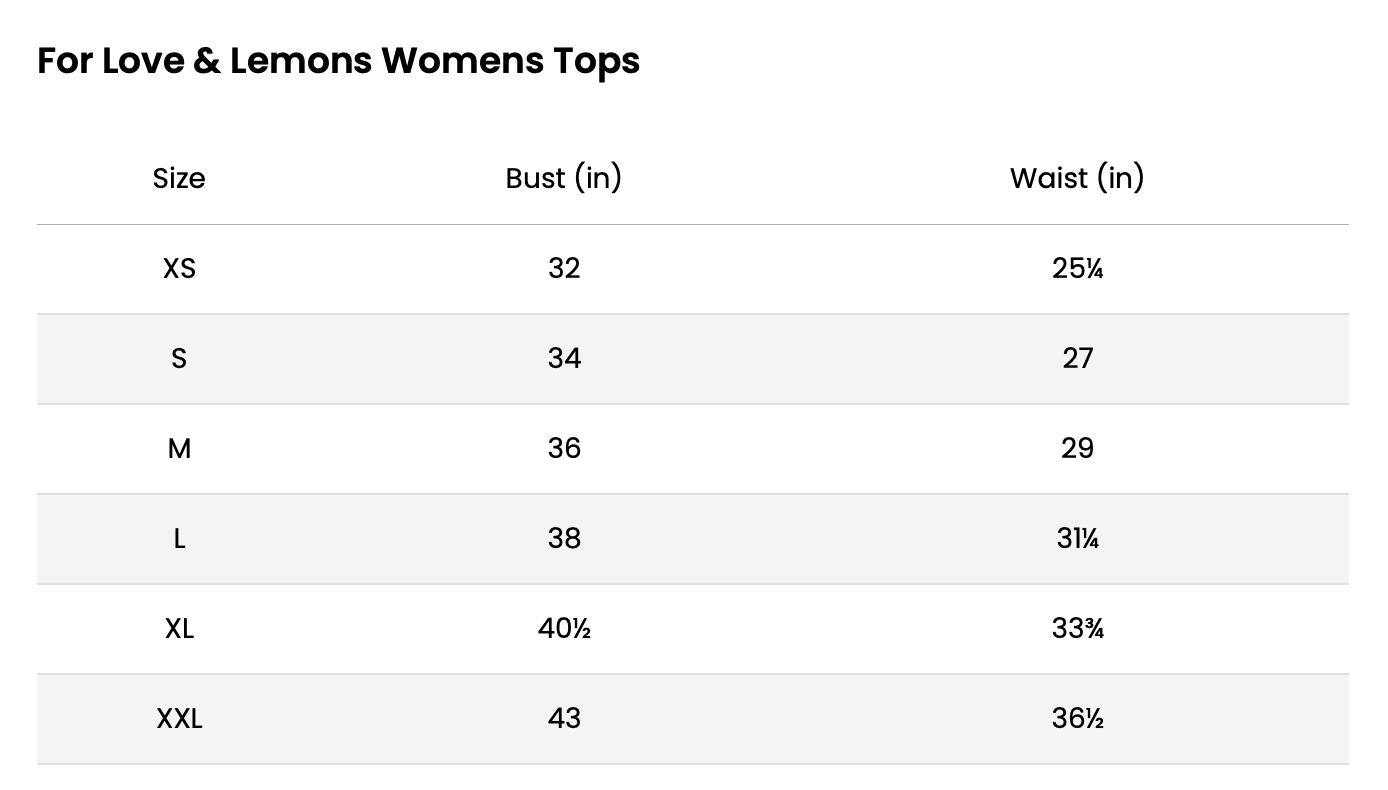This screenshot has width=1388, height=790.
Task: Click the bust value 43 for XXL
Action: [x=564, y=718]
